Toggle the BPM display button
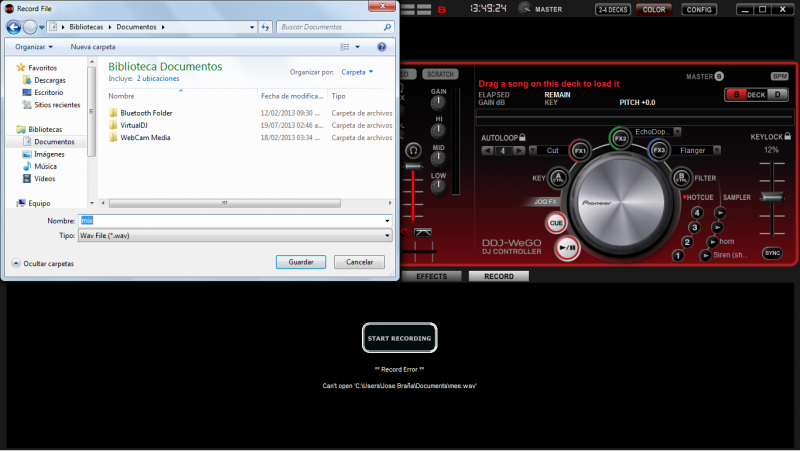Viewport: 800px width, 452px height. [779, 77]
